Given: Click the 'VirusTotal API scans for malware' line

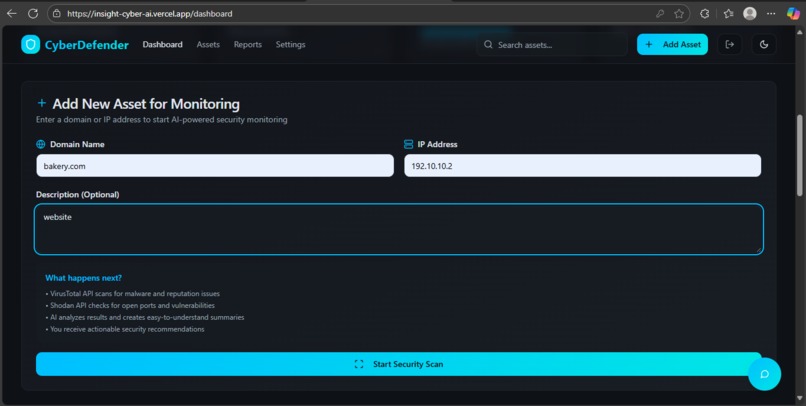Looking at the screenshot, I should tap(133, 294).
